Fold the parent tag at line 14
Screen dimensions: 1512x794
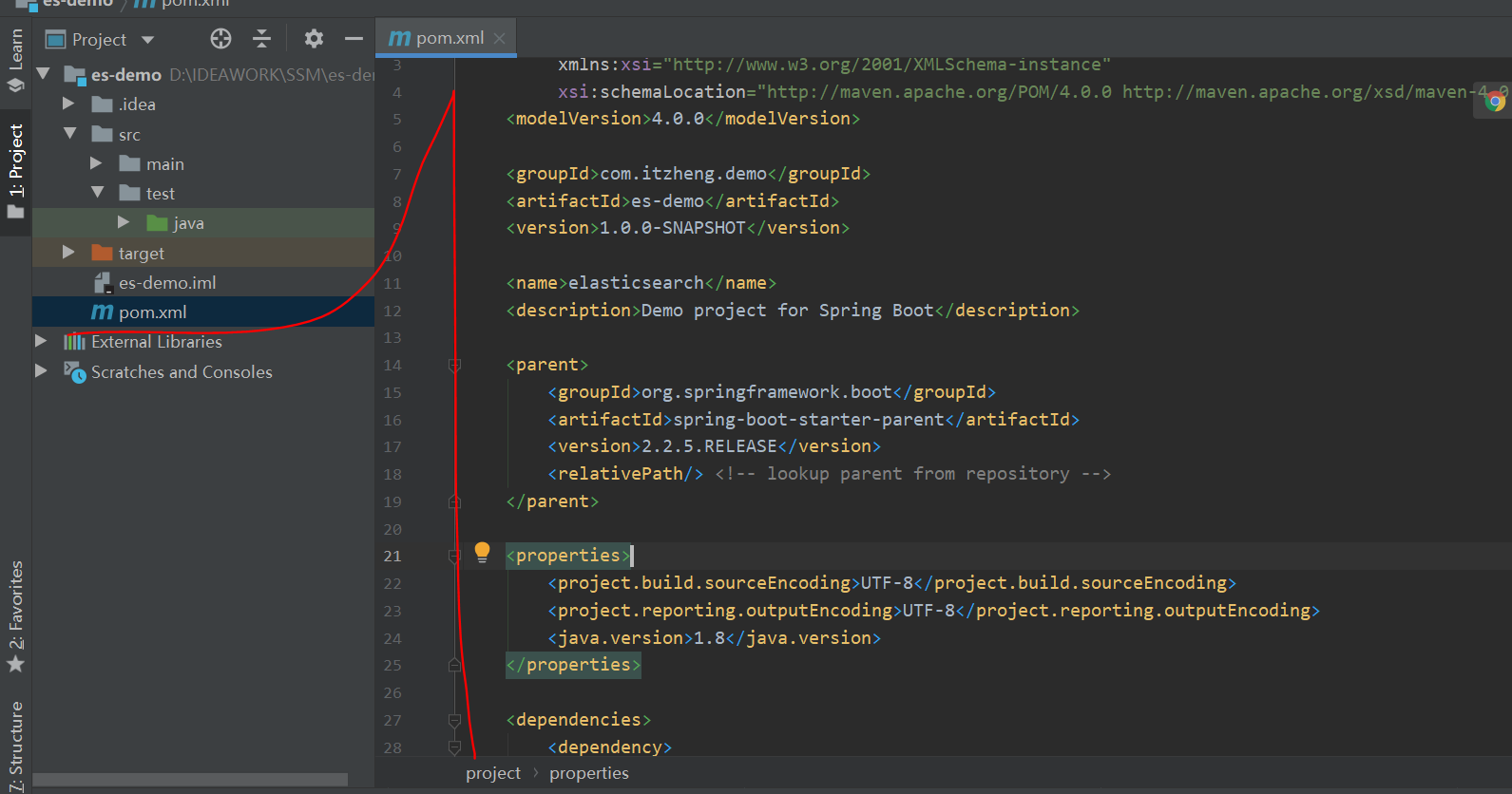[454, 365]
